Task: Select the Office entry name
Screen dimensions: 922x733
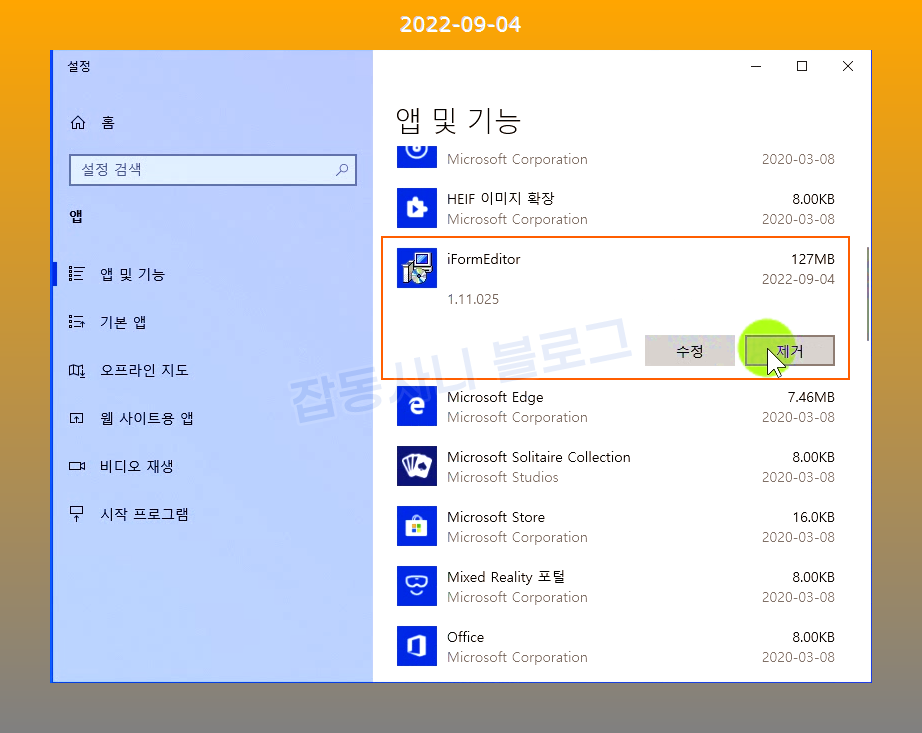Action: click(x=465, y=637)
